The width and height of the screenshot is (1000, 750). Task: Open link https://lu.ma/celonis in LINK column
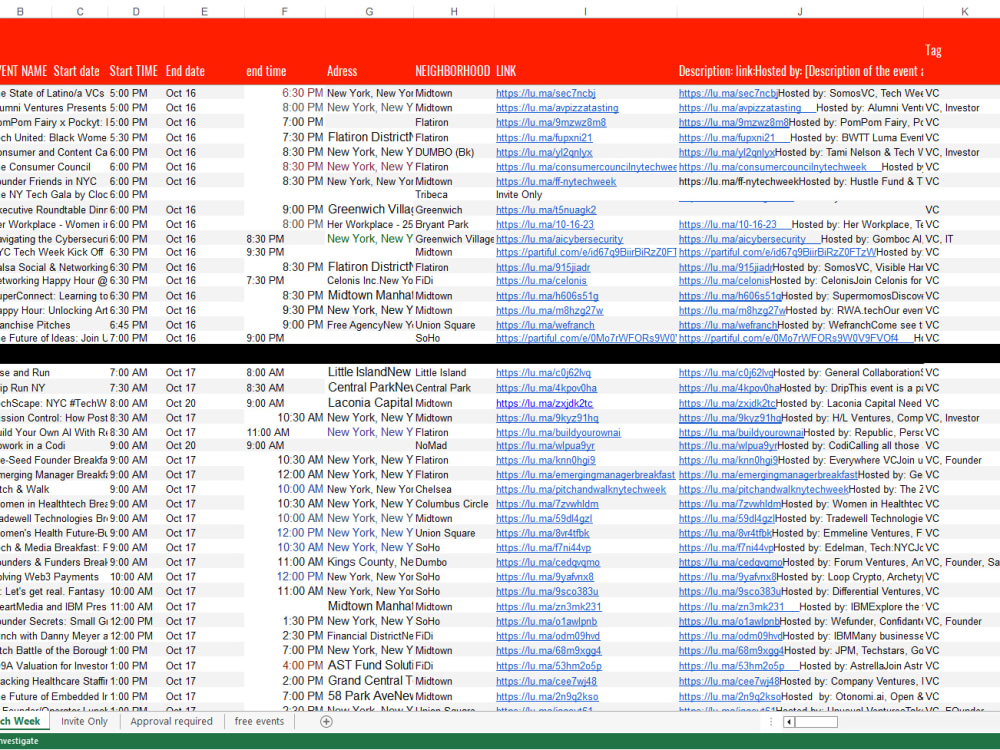pyautogui.click(x=541, y=281)
